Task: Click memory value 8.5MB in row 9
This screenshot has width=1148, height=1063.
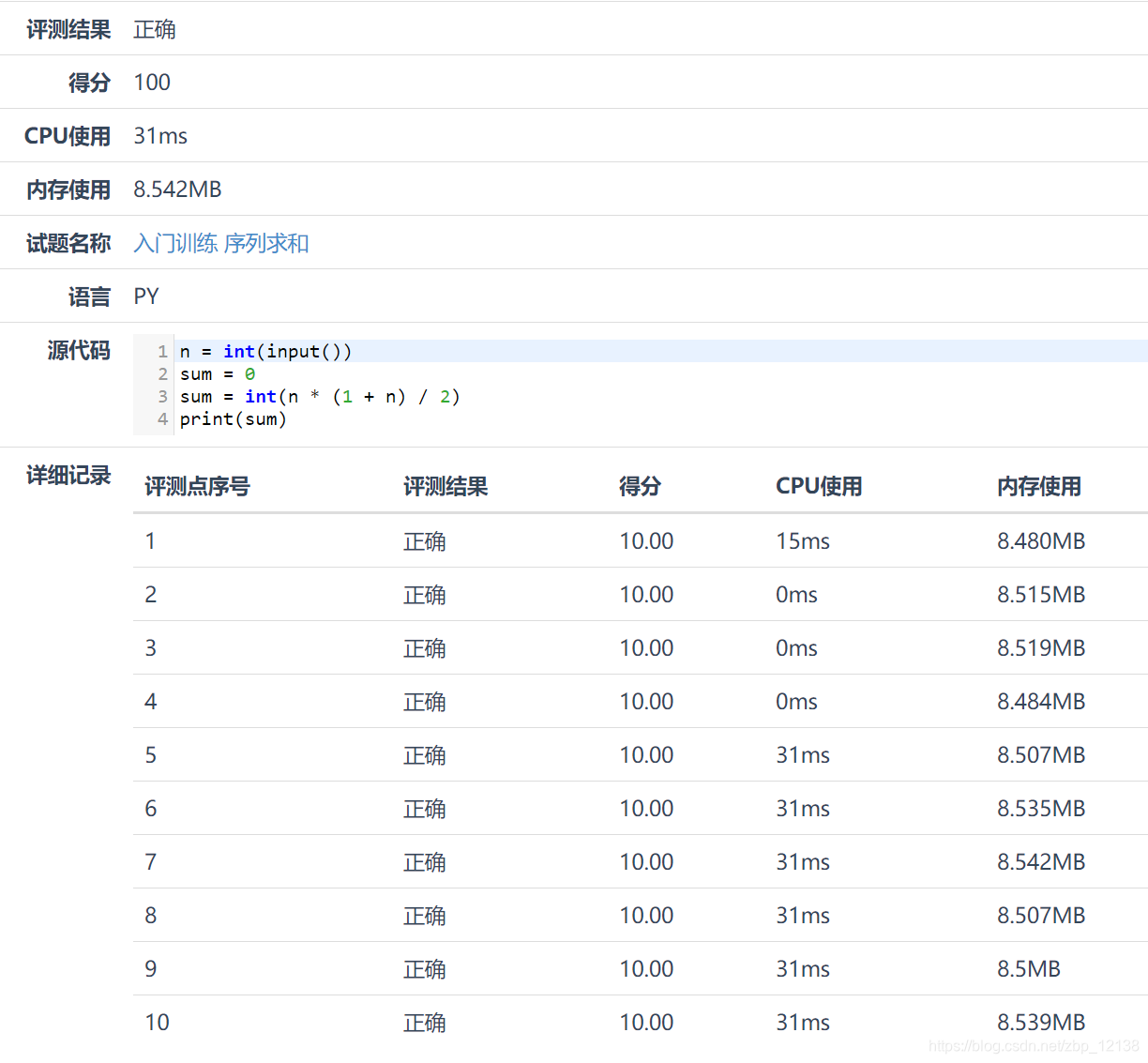Action: 1029,969
